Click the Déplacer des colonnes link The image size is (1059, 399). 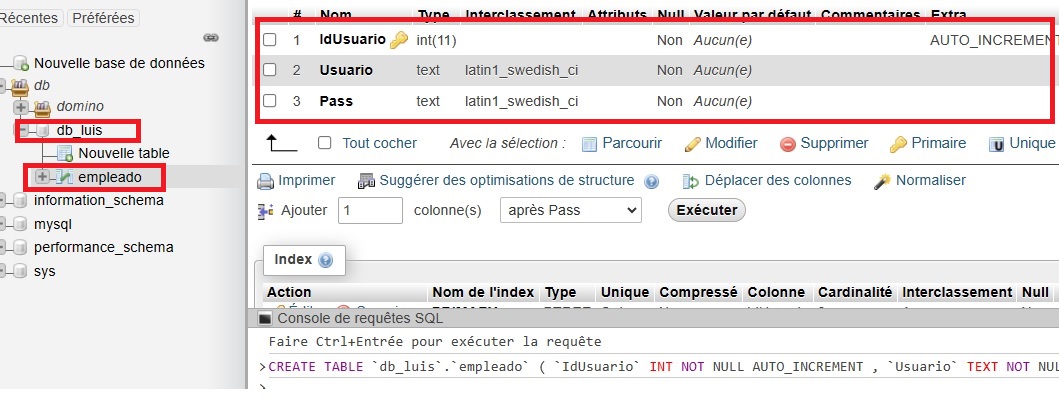778,180
